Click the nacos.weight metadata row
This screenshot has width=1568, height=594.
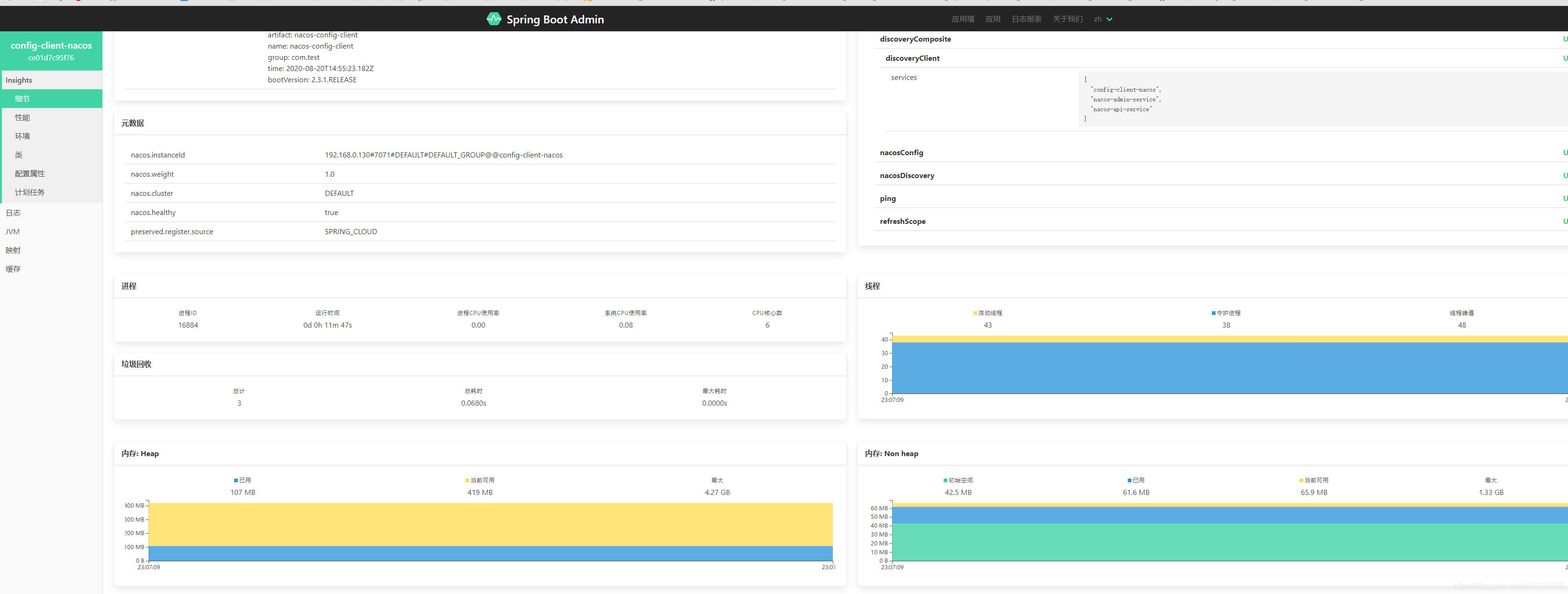pyautogui.click(x=480, y=174)
